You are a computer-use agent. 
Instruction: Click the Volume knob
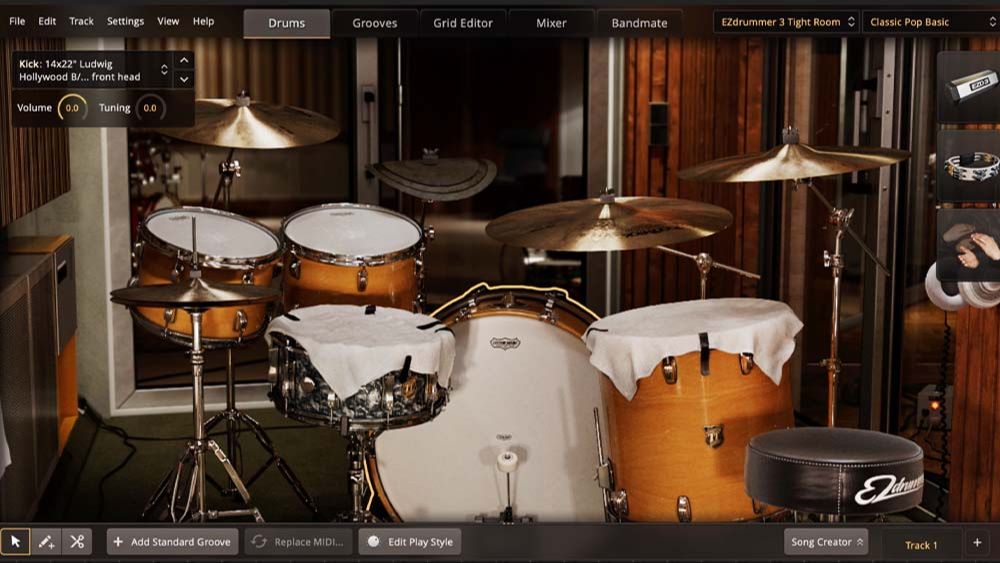coord(73,108)
